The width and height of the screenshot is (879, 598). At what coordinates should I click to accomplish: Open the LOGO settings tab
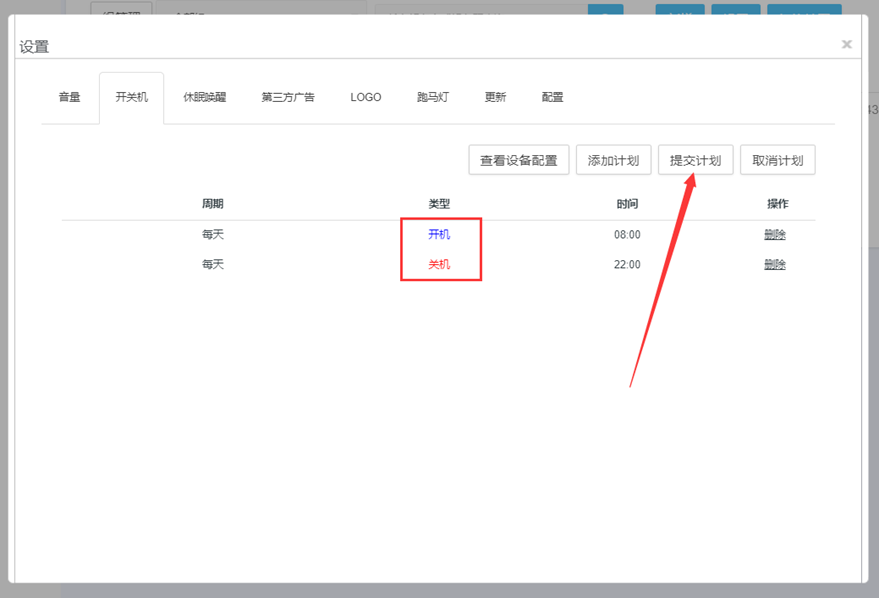click(365, 98)
